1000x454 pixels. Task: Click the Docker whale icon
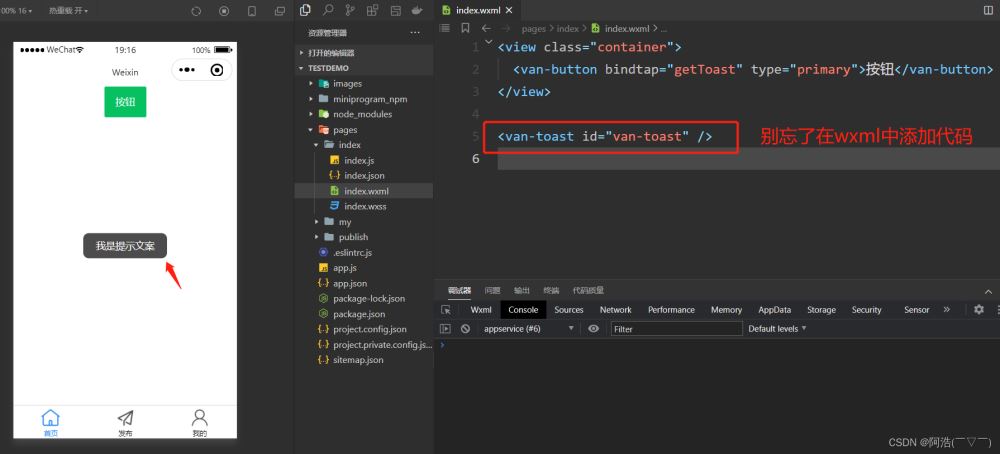[416, 10]
